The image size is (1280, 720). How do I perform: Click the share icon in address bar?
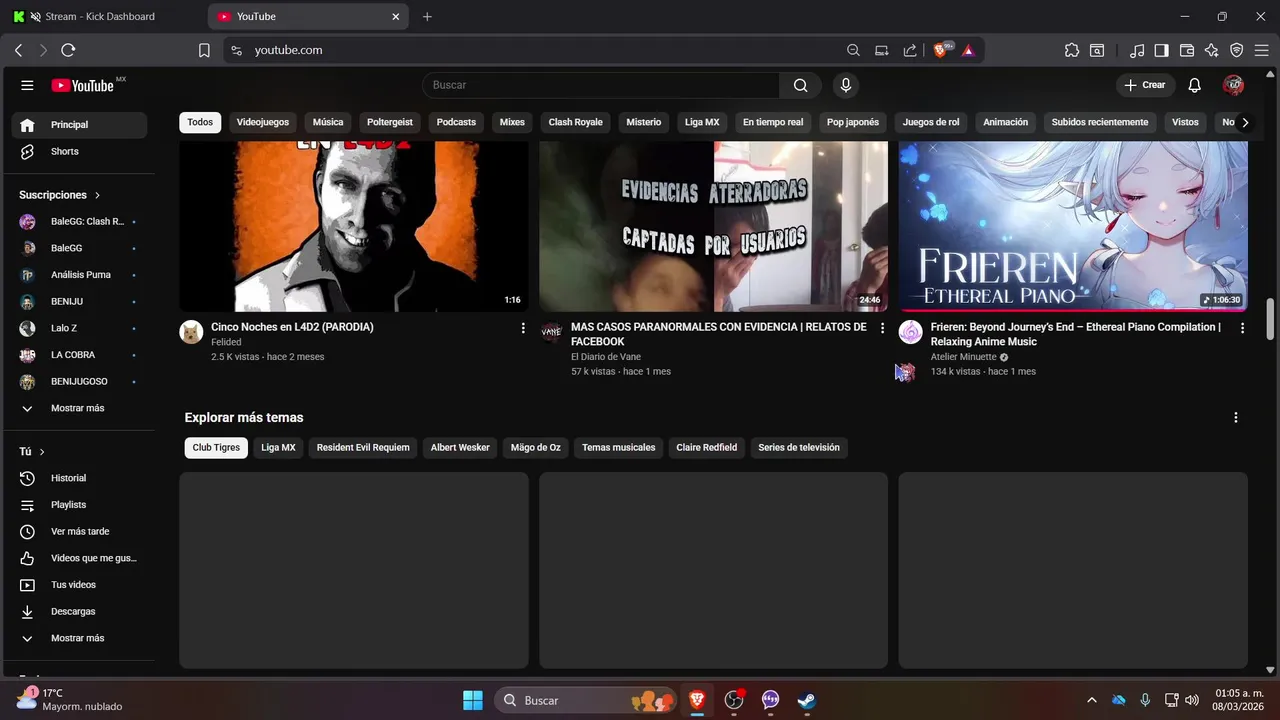click(910, 50)
